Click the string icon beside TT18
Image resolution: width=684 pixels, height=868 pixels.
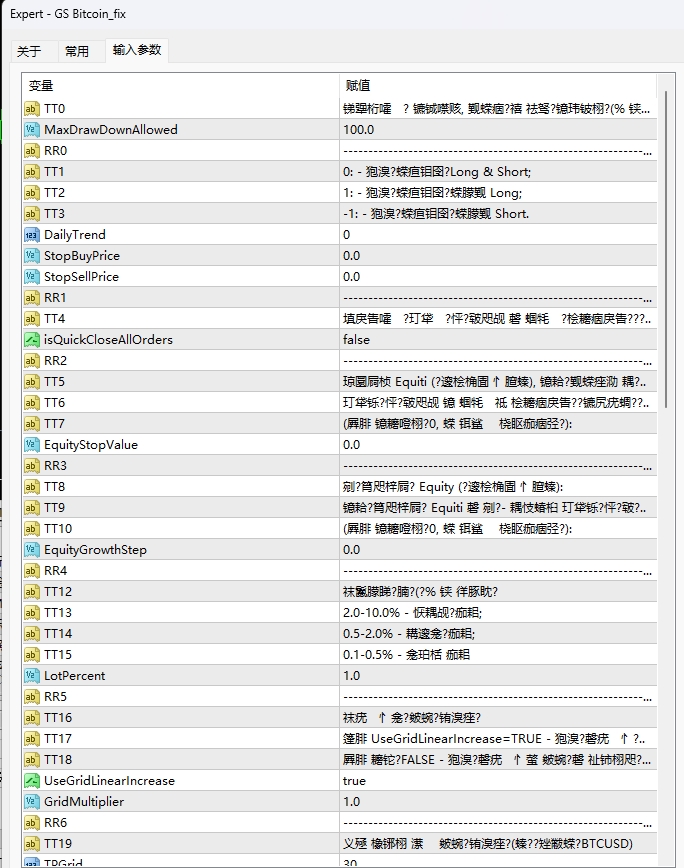32,760
